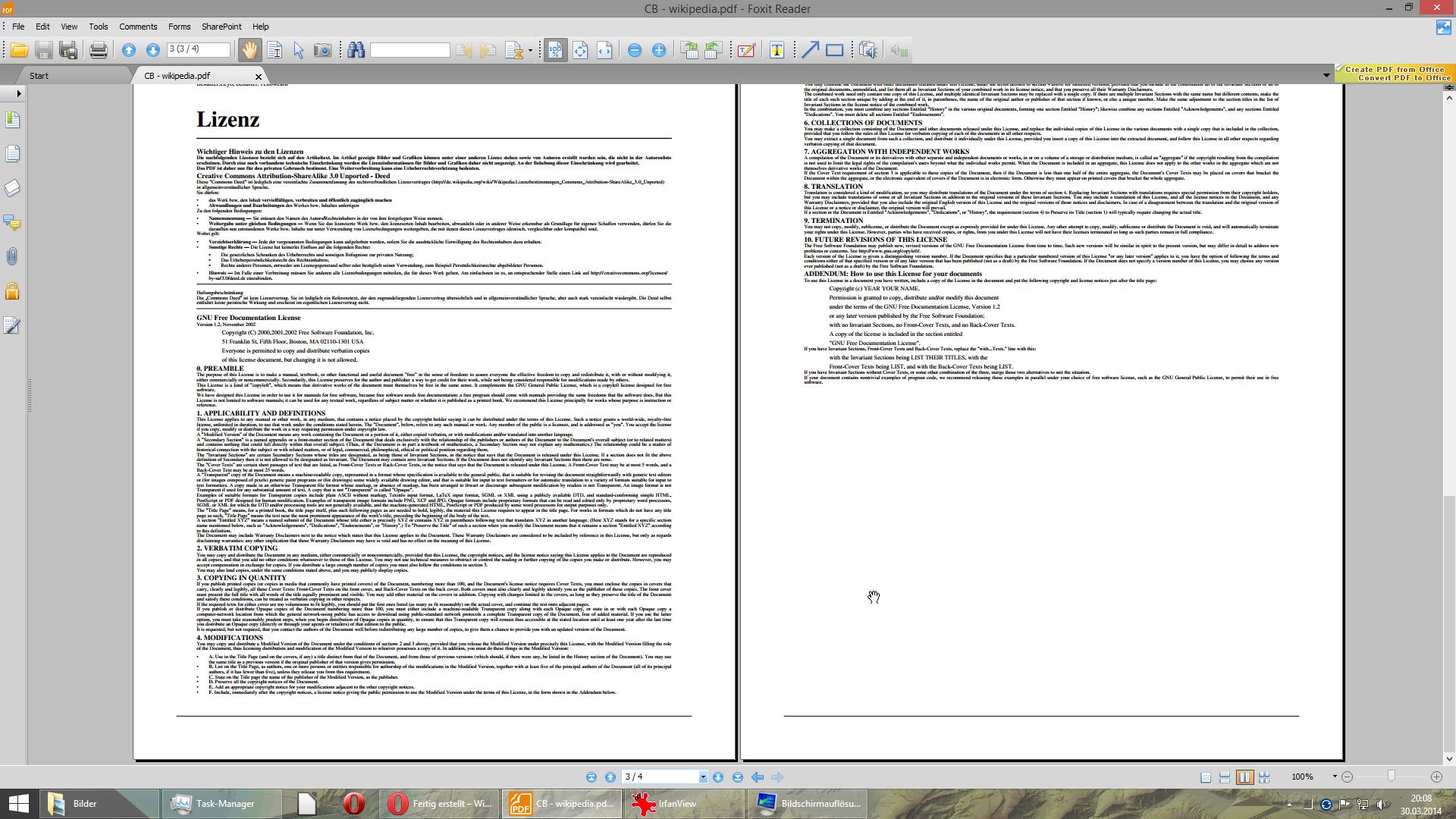Click Create PDF from Office banner
This screenshot has width=1456, height=819.
point(1395,69)
